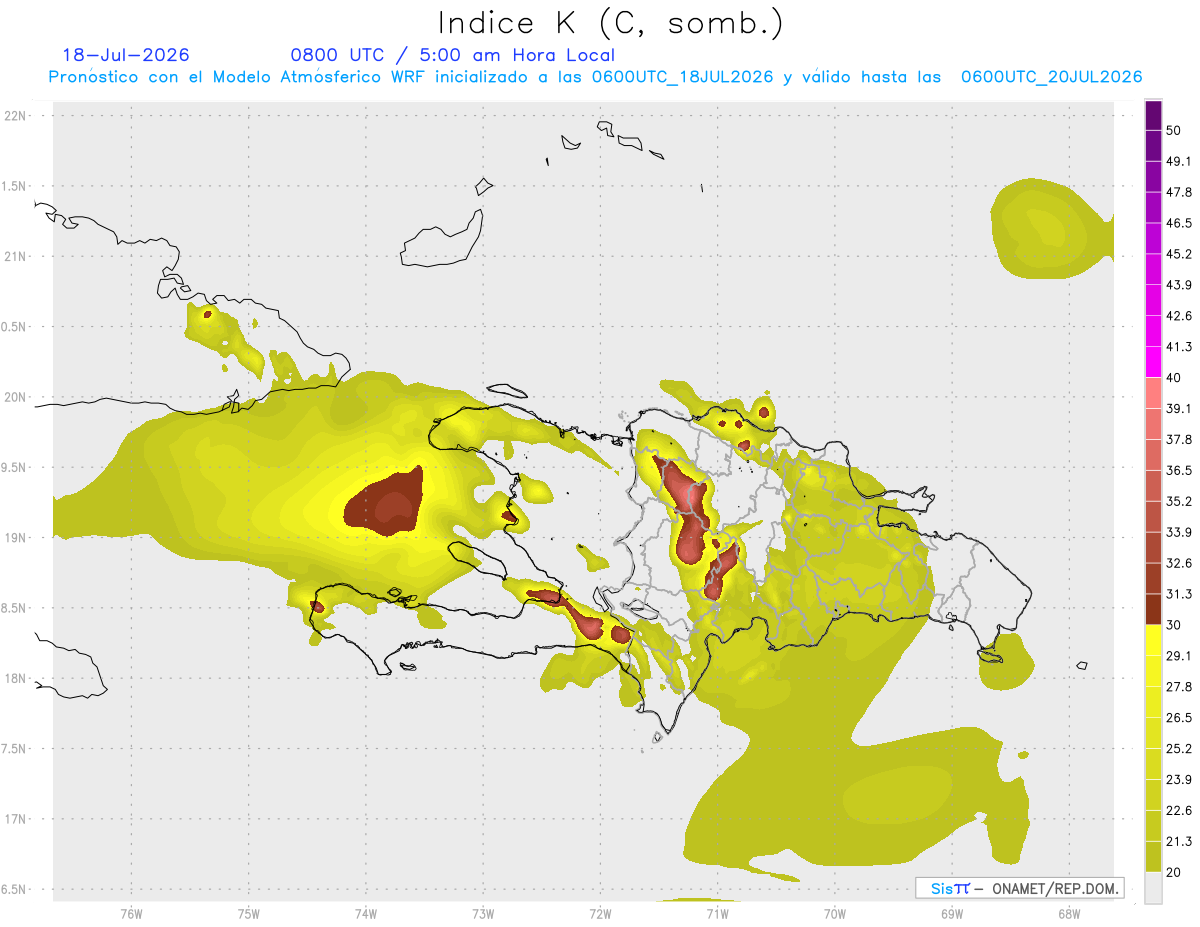
Task: Click the '23.9' value on the color scale
Action: (x=1179, y=779)
